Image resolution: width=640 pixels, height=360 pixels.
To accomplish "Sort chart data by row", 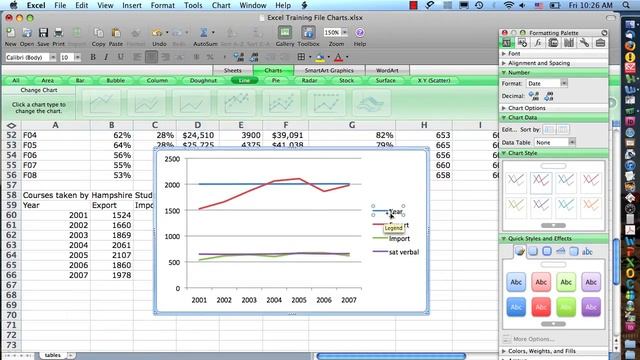I will (x=549, y=130).
